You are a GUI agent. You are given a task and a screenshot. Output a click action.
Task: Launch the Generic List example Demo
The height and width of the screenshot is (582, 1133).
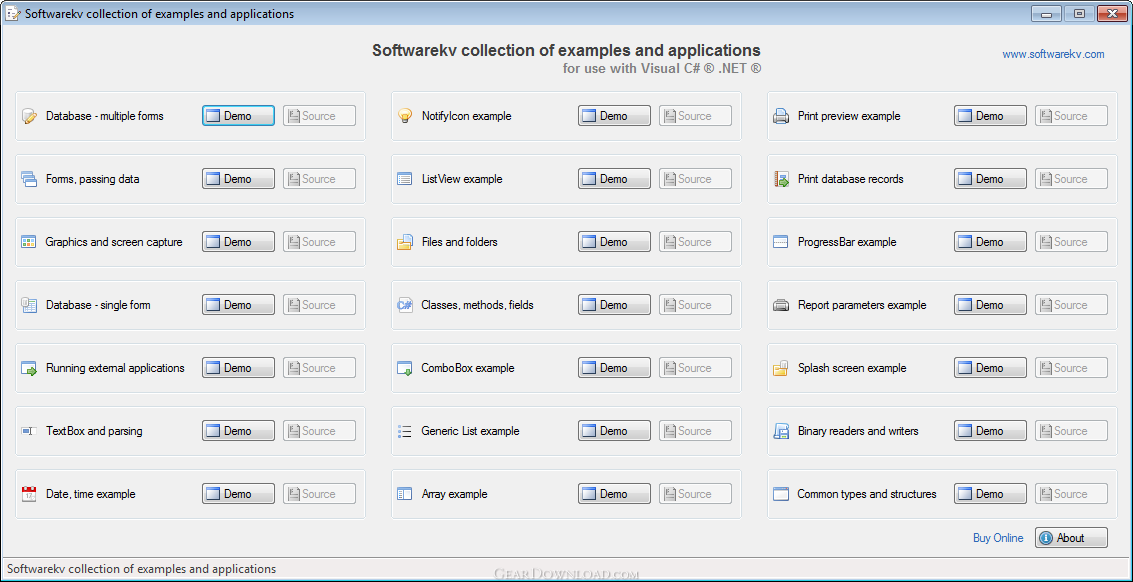[614, 431]
